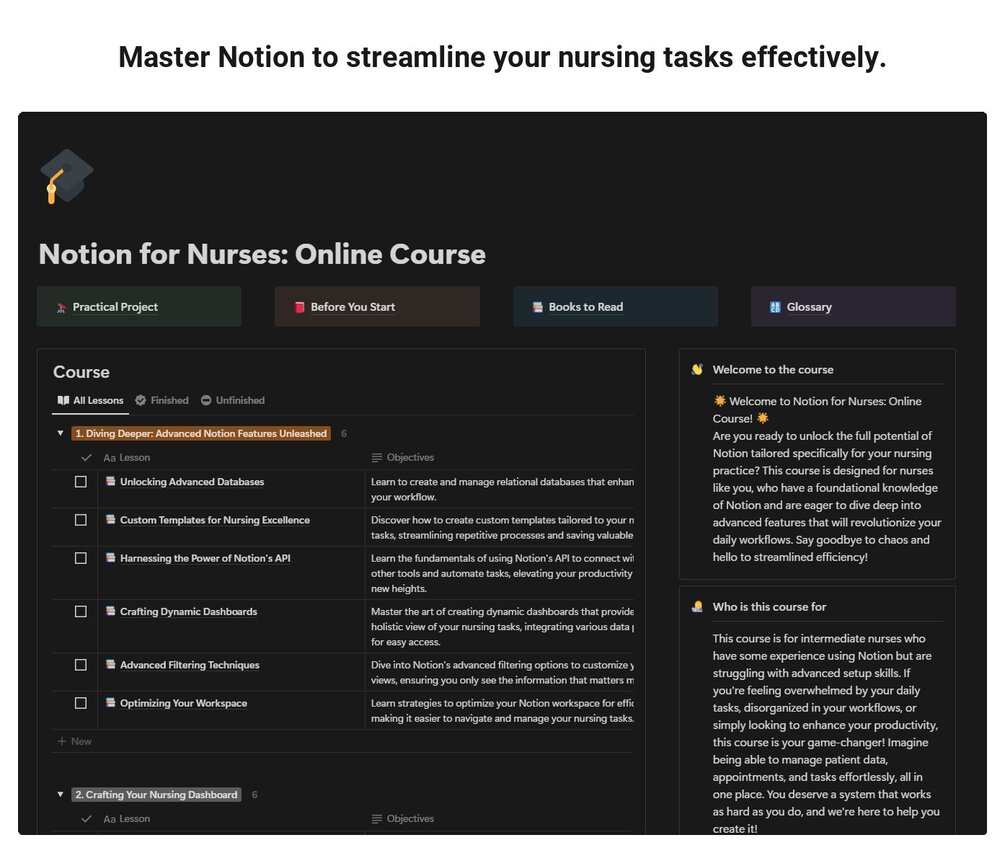Click the page icon of Advanced Filtering Techniques
The height and width of the screenshot is (853, 1005).
[111, 665]
